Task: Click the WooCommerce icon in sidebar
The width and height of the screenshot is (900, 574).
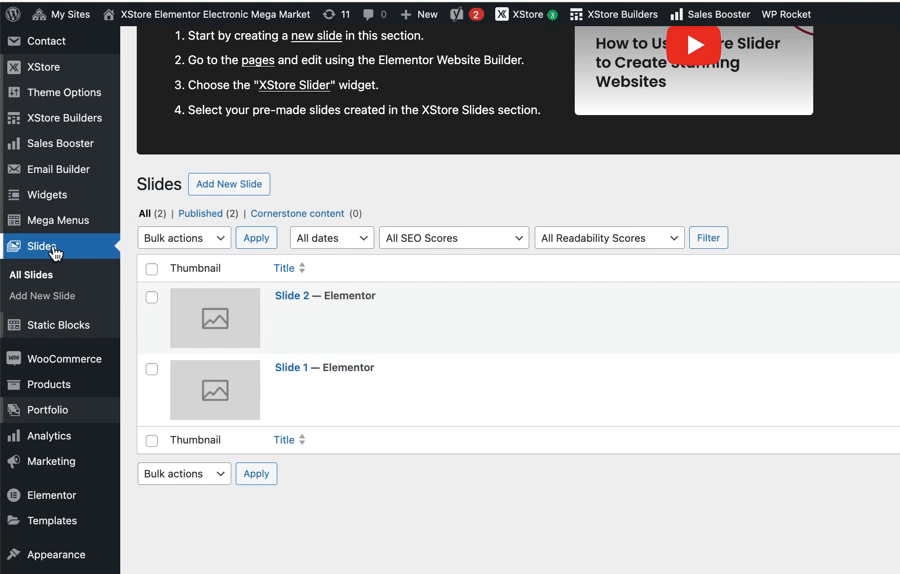Action: [14, 358]
